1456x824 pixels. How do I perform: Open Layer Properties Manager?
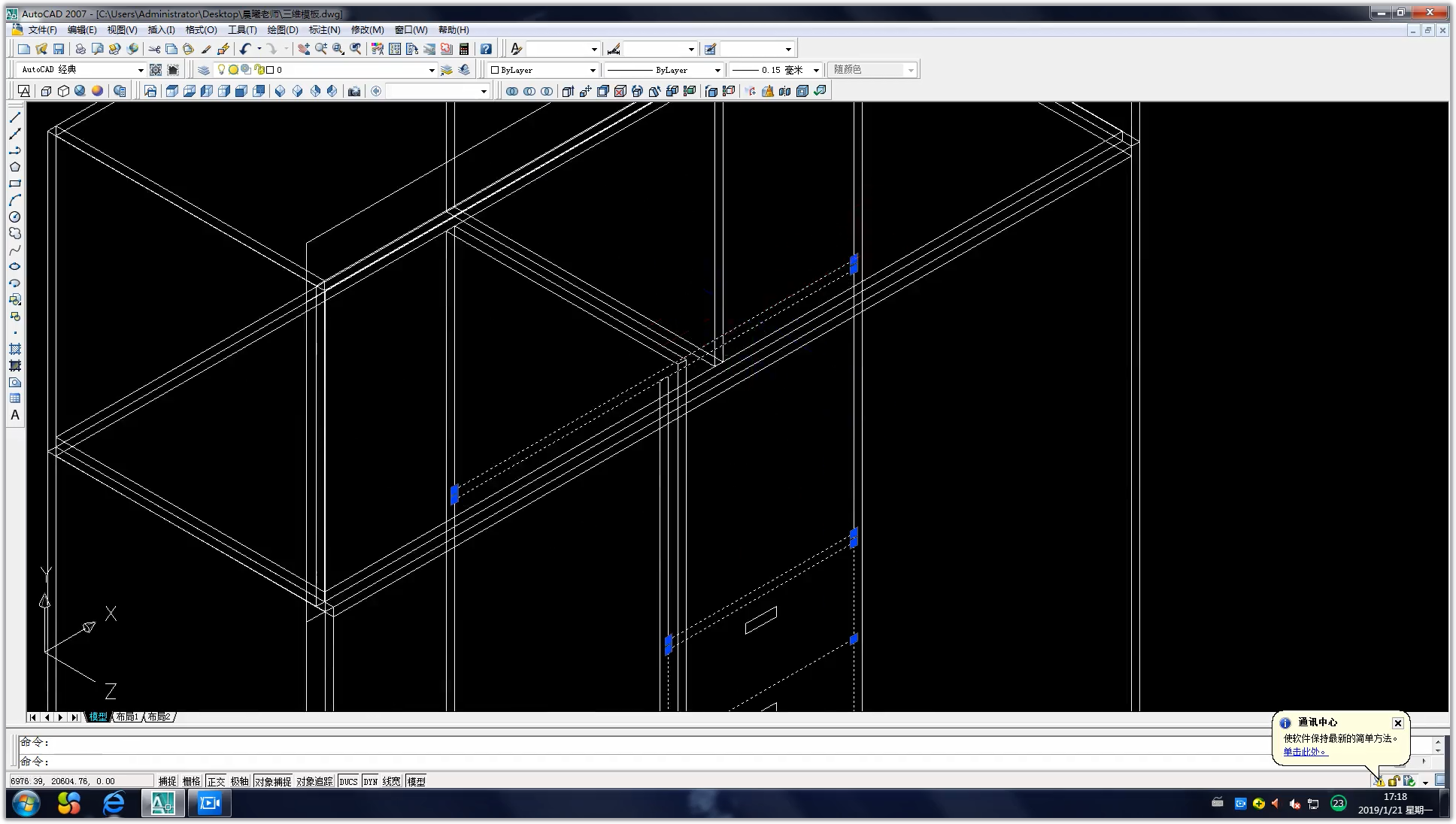pyautogui.click(x=204, y=70)
